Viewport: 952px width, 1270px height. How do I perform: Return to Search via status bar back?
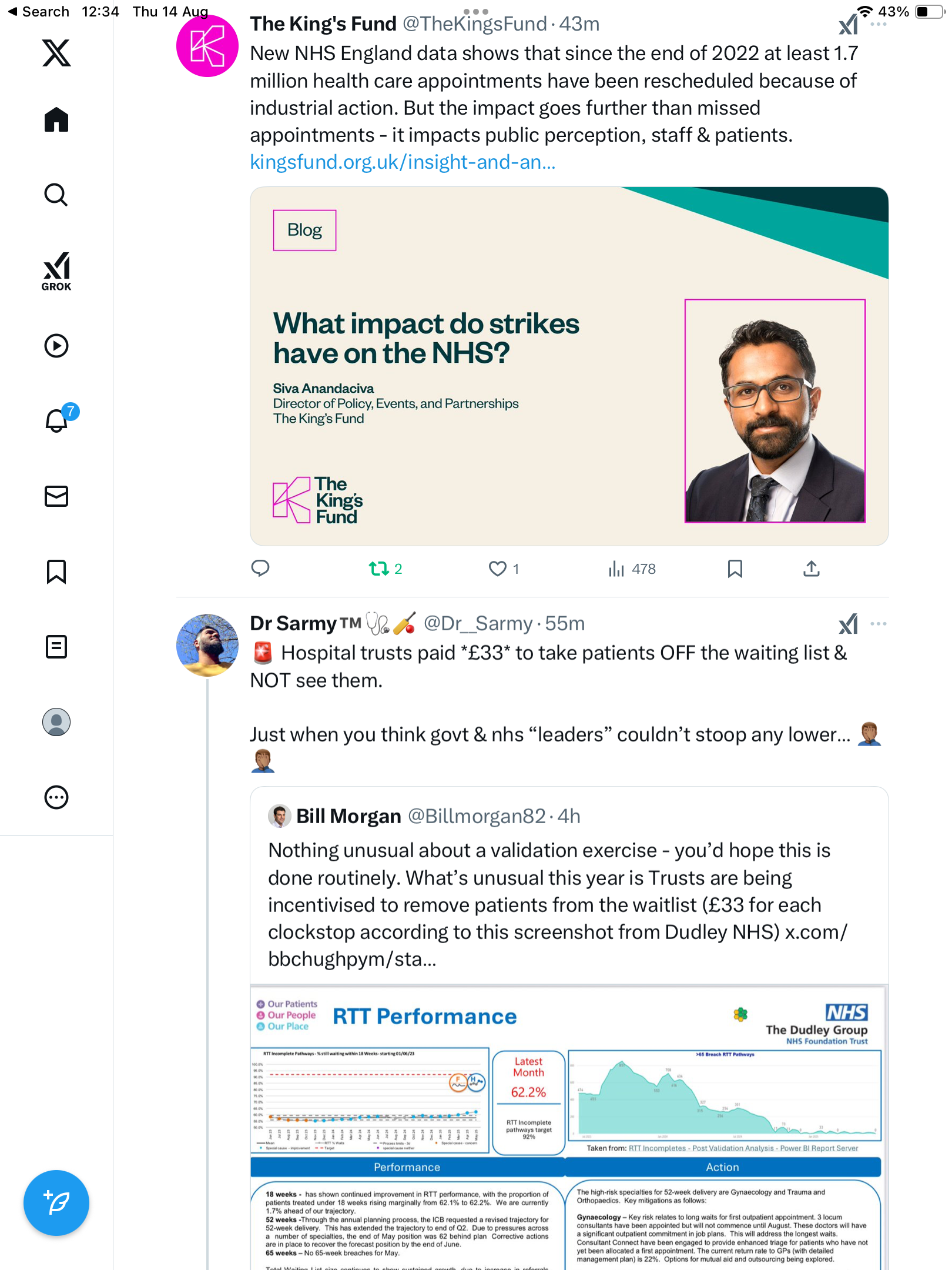tap(39, 12)
